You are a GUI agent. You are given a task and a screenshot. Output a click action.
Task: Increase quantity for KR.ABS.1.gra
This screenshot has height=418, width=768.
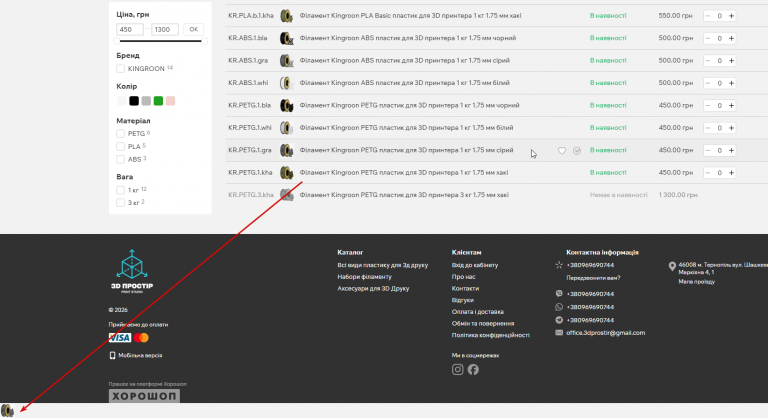coord(731,61)
